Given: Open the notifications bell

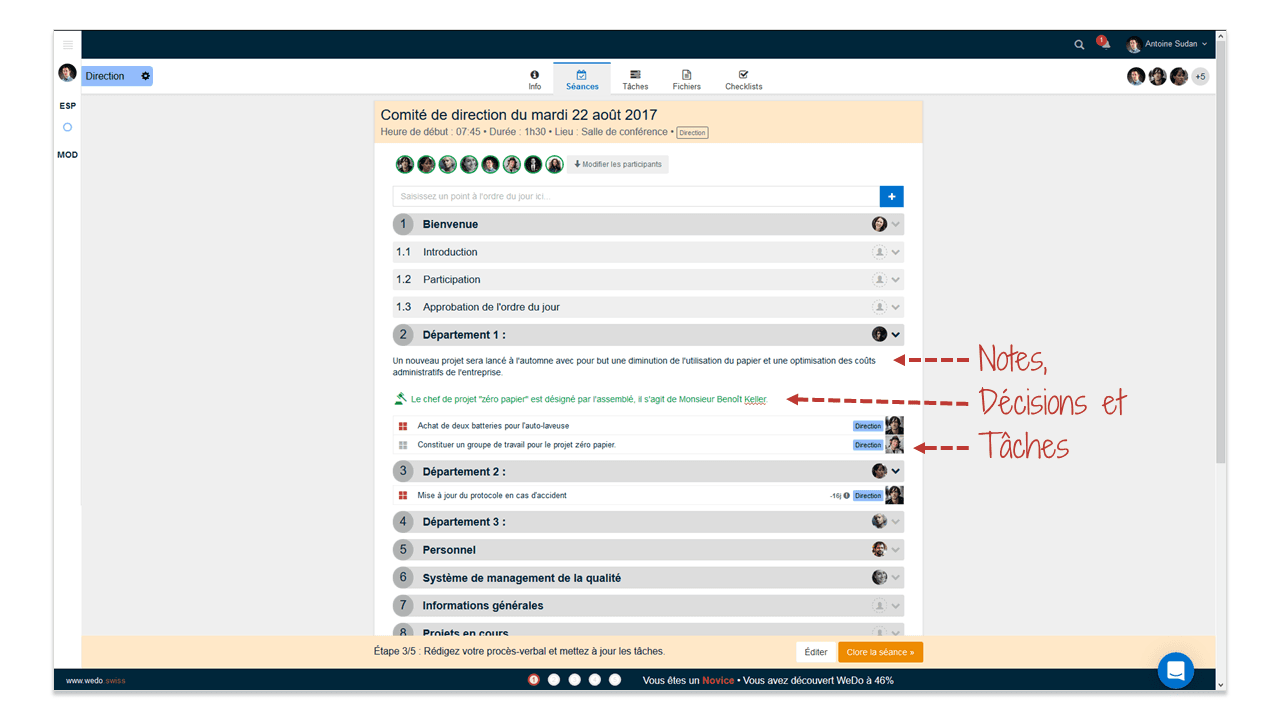Looking at the screenshot, I should point(1104,44).
